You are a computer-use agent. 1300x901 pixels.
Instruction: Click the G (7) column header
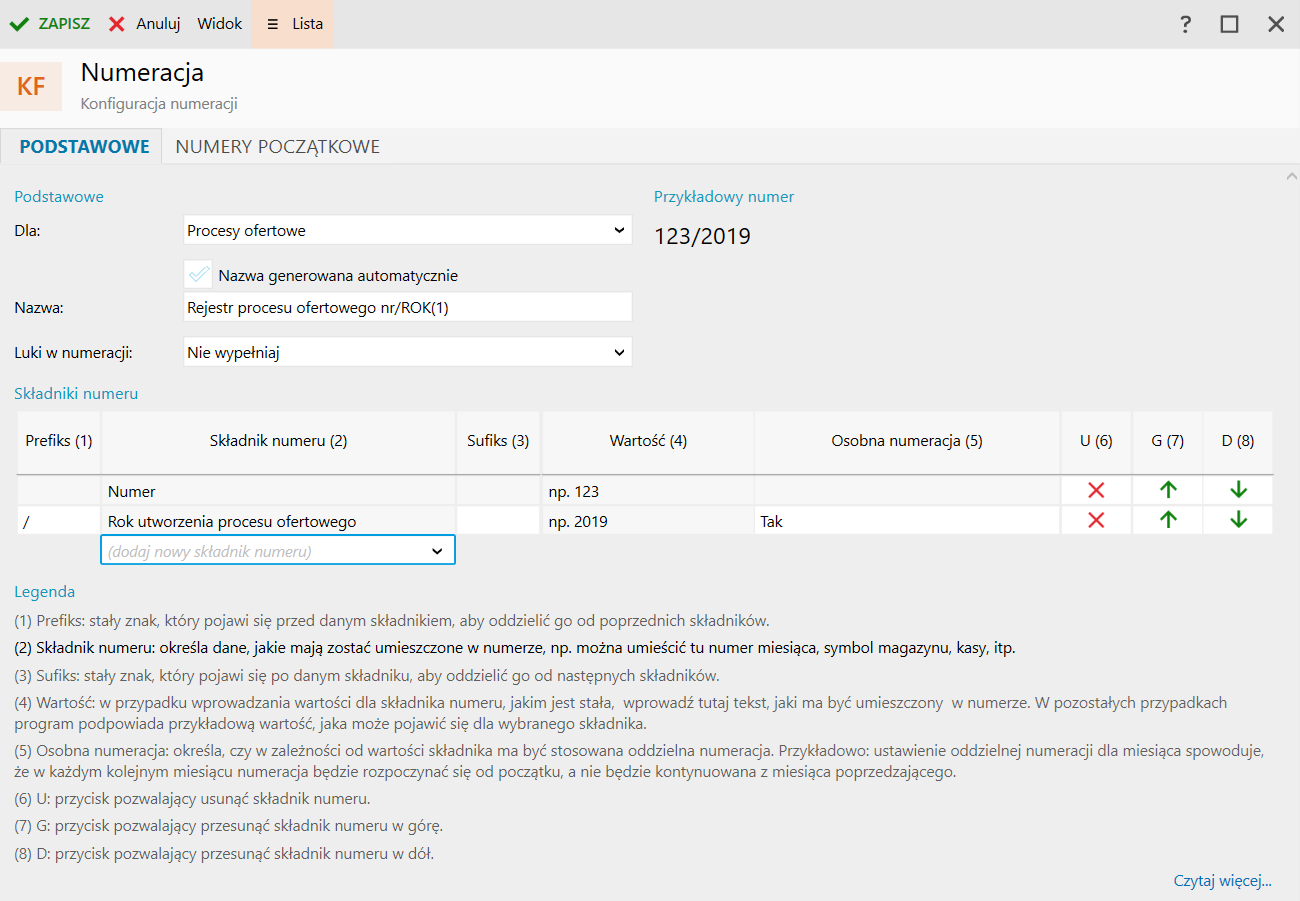pyautogui.click(x=1168, y=441)
